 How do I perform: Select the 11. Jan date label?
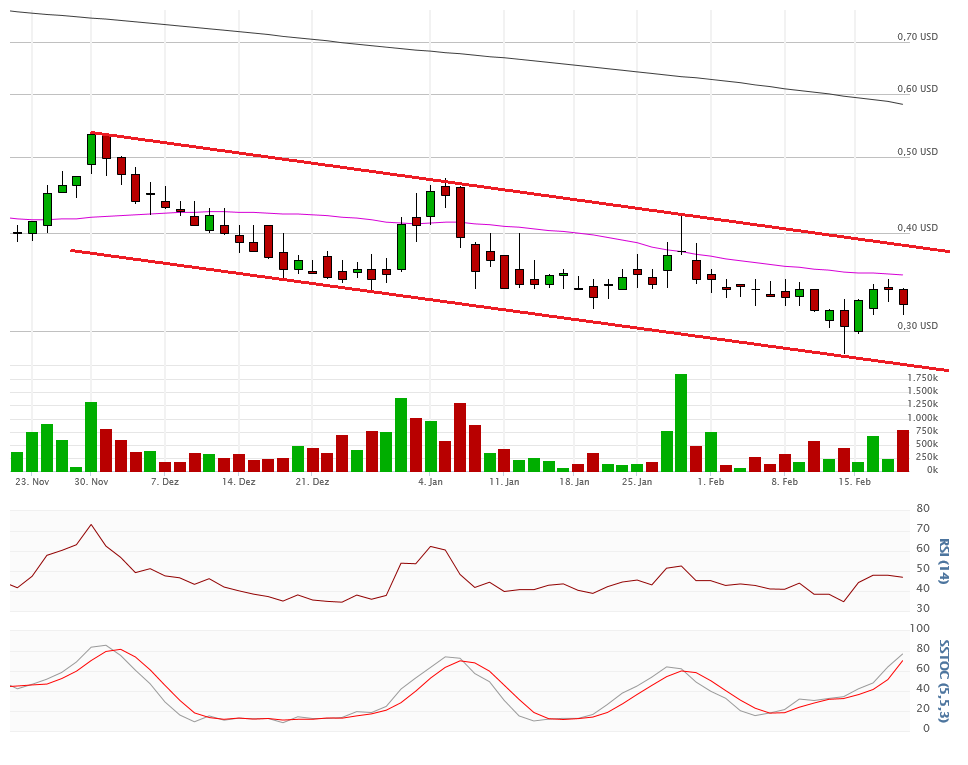[x=504, y=482]
